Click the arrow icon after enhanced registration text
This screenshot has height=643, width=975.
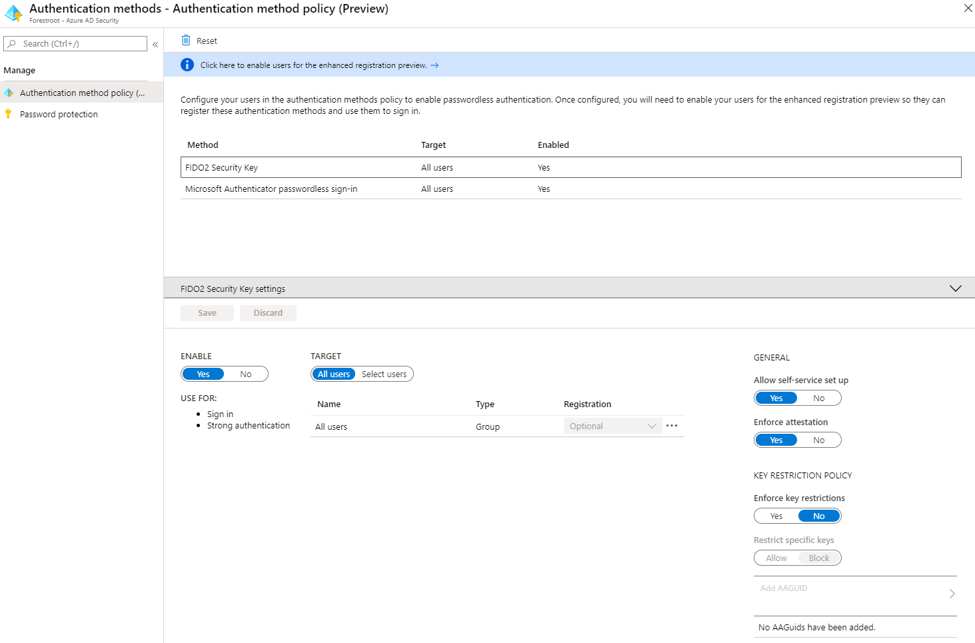pyautogui.click(x=435, y=65)
